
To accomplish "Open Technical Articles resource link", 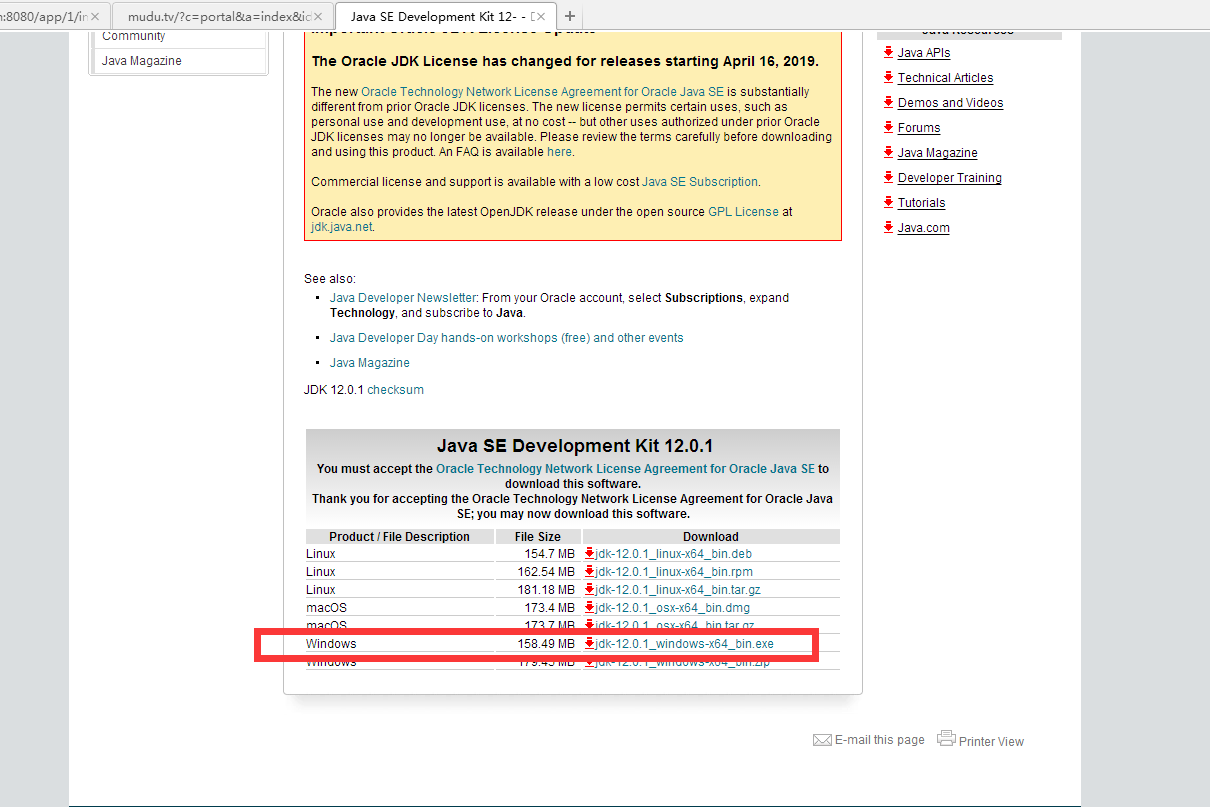I will (x=946, y=78).
